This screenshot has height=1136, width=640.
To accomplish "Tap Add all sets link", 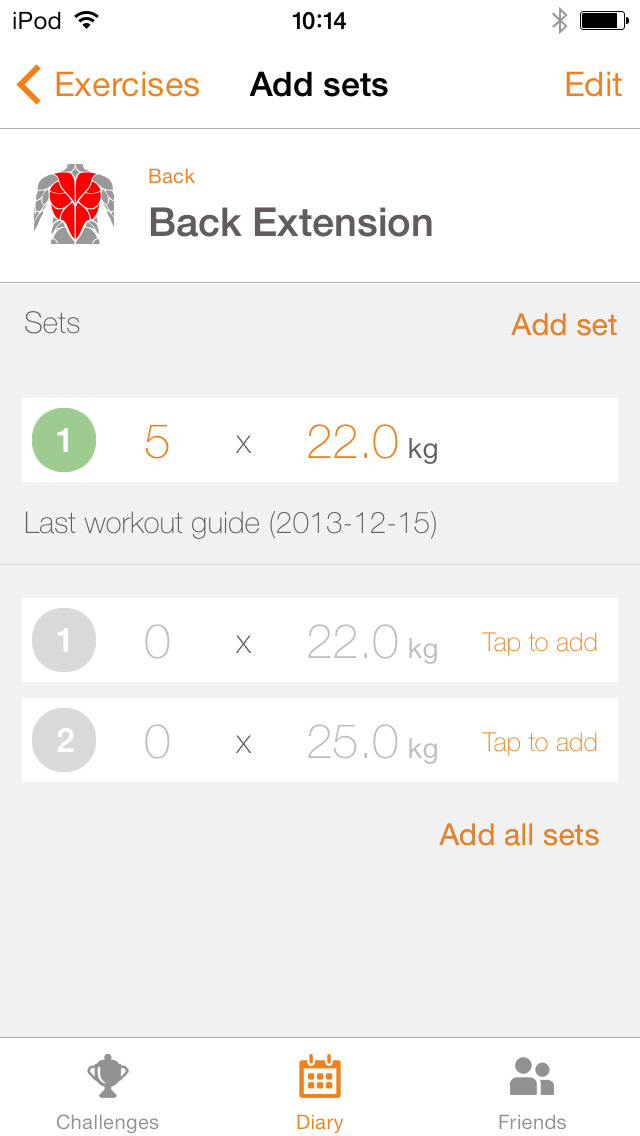I will coord(519,835).
